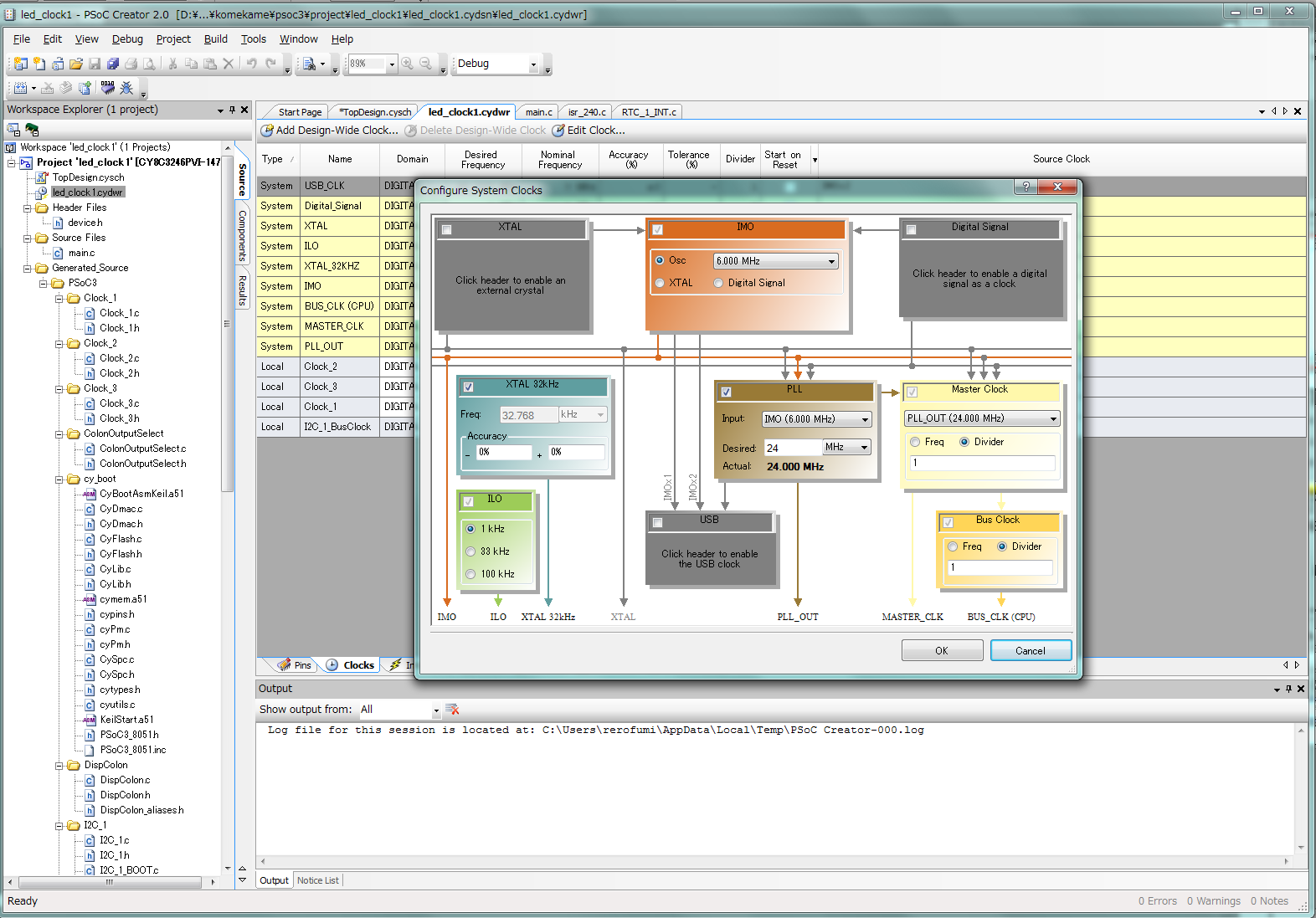Screen dimensions: 1316x918
Task: Click the Undo arrow icon
Action: [x=251, y=64]
